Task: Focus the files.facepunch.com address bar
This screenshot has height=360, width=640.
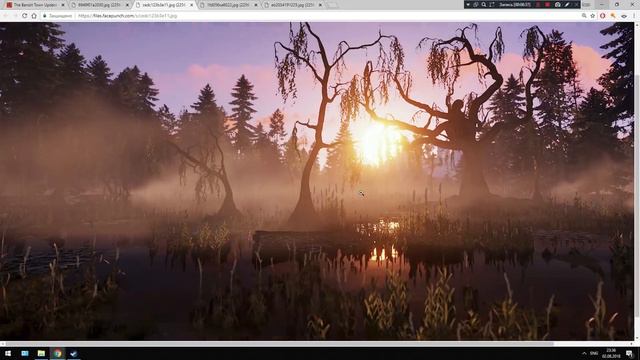Action: point(310,16)
